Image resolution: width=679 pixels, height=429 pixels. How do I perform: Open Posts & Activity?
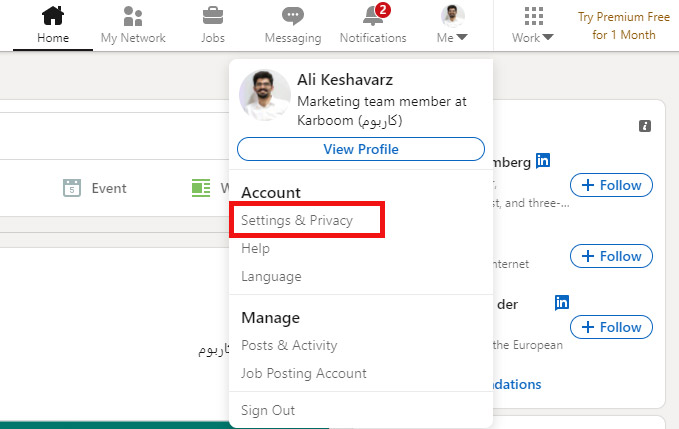[289, 345]
